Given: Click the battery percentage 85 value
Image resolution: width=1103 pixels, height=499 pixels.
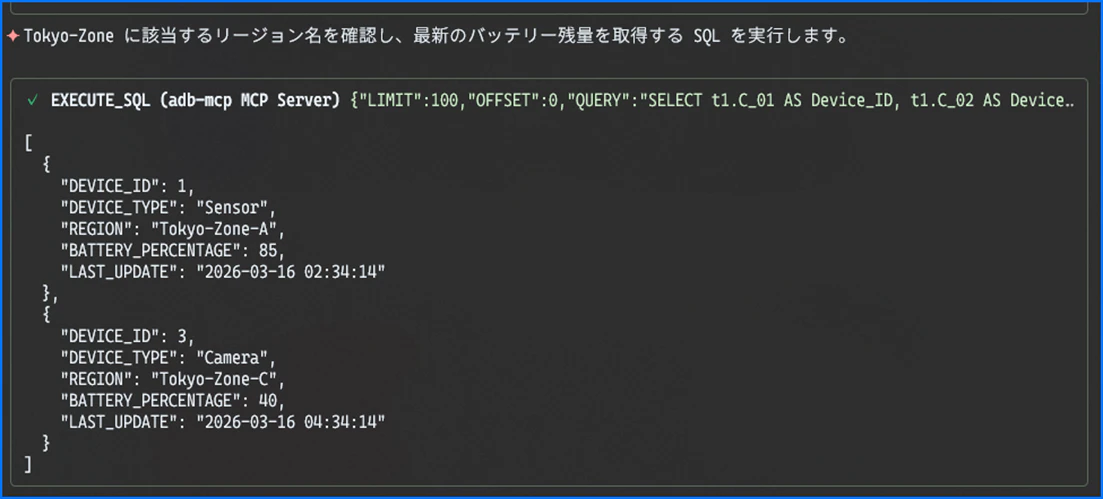Looking at the screenshot, I should (274, 250).
